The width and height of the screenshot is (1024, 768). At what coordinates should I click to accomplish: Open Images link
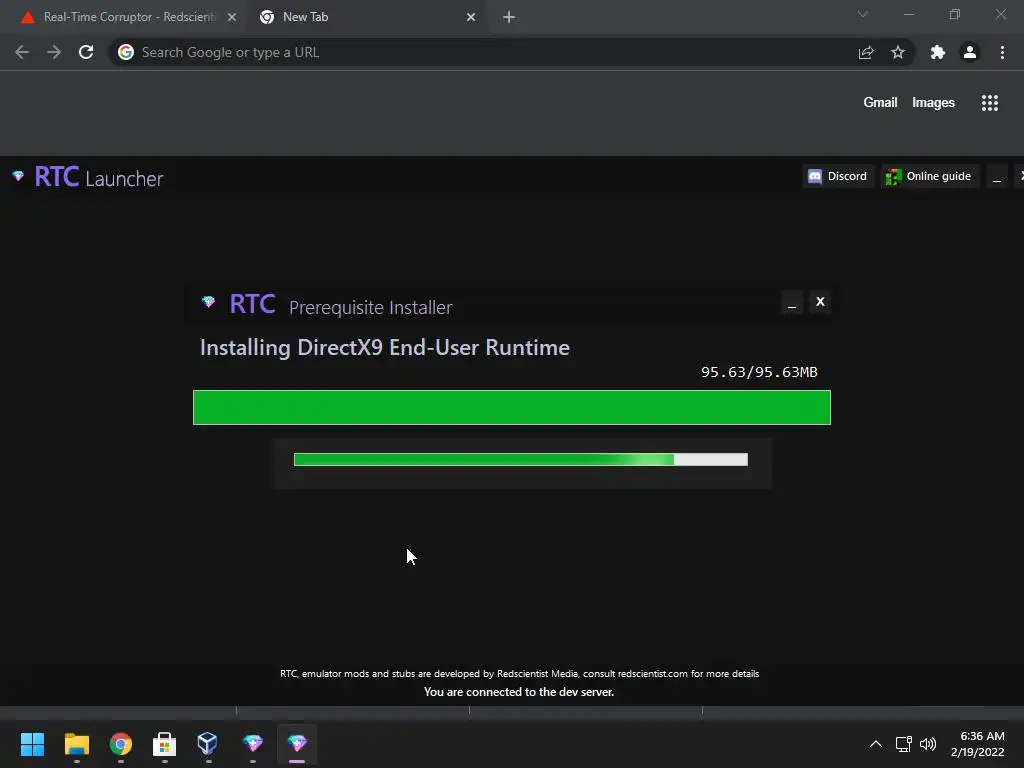pos(933,103)
